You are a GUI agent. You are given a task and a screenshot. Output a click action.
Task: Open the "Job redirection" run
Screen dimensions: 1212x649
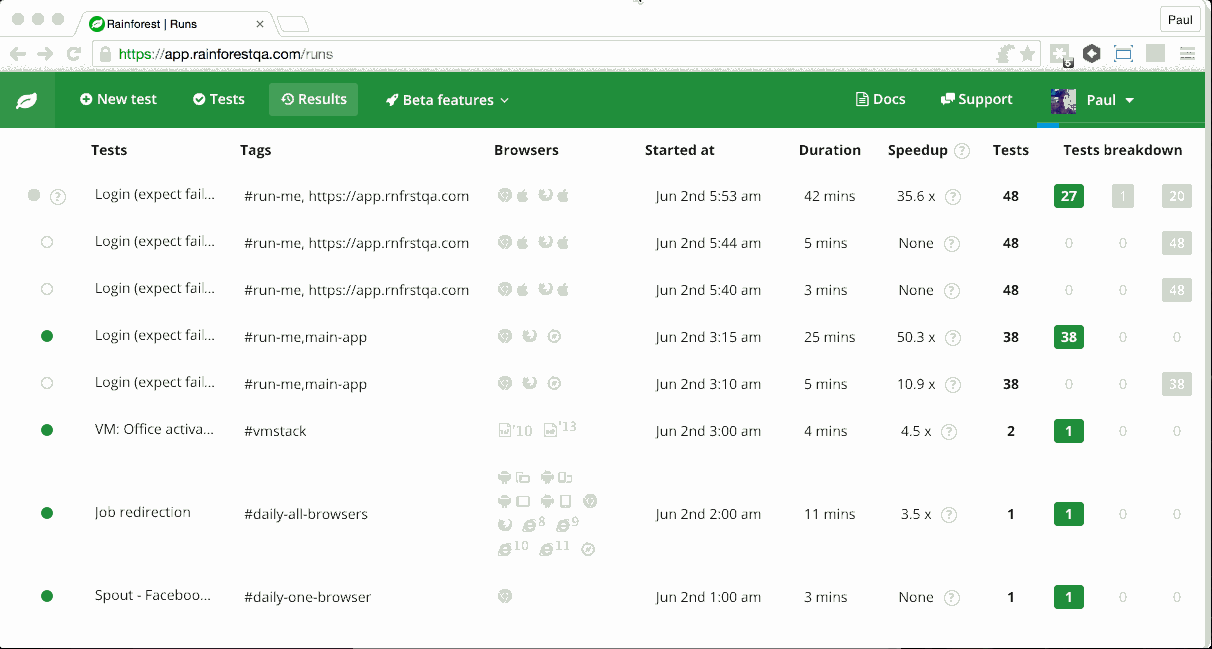[x=143, y=513]
